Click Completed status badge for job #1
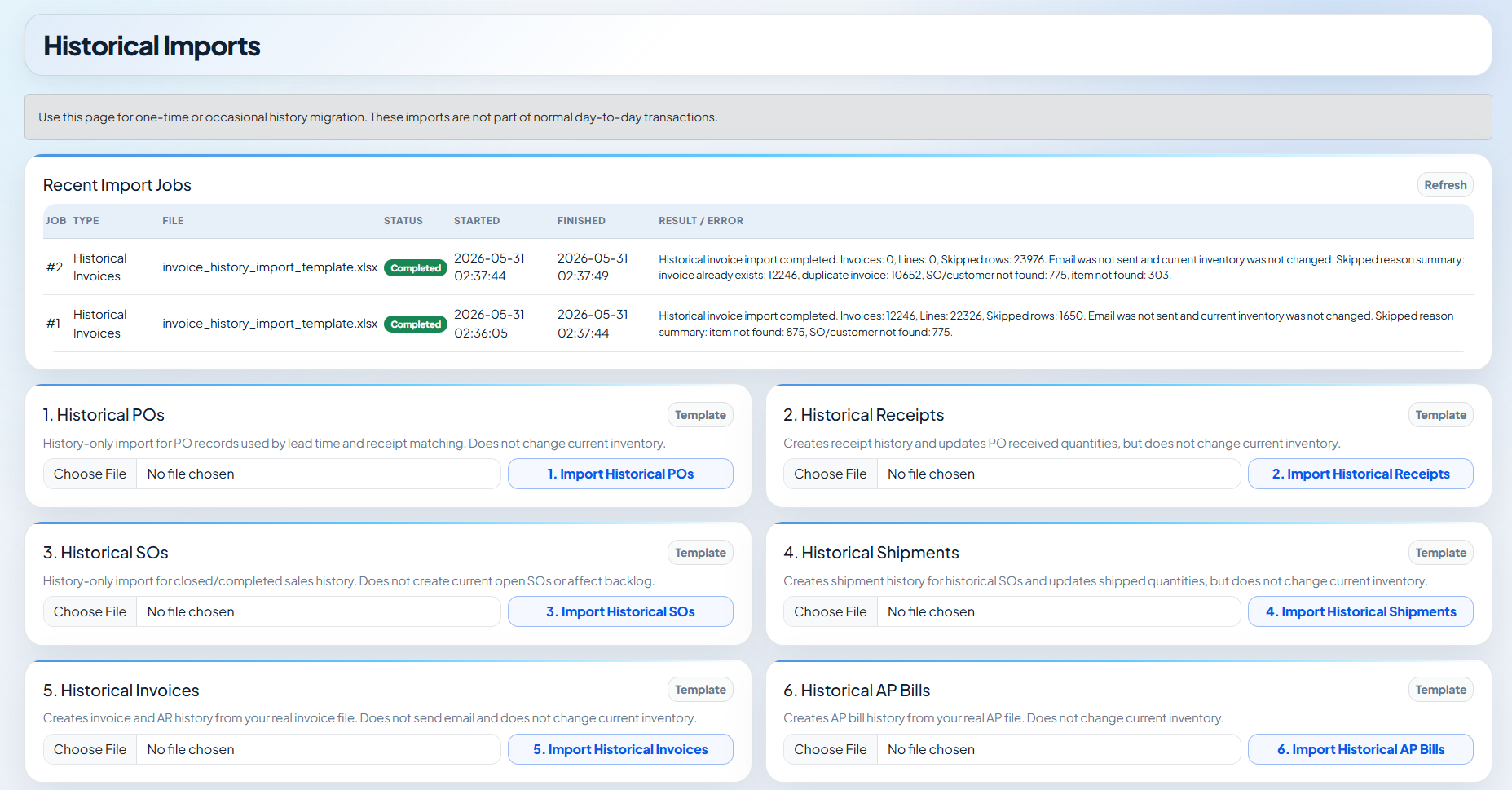The width and height of the screenshot is (1512, 790). pyautogui.click(x=416, y=324)
